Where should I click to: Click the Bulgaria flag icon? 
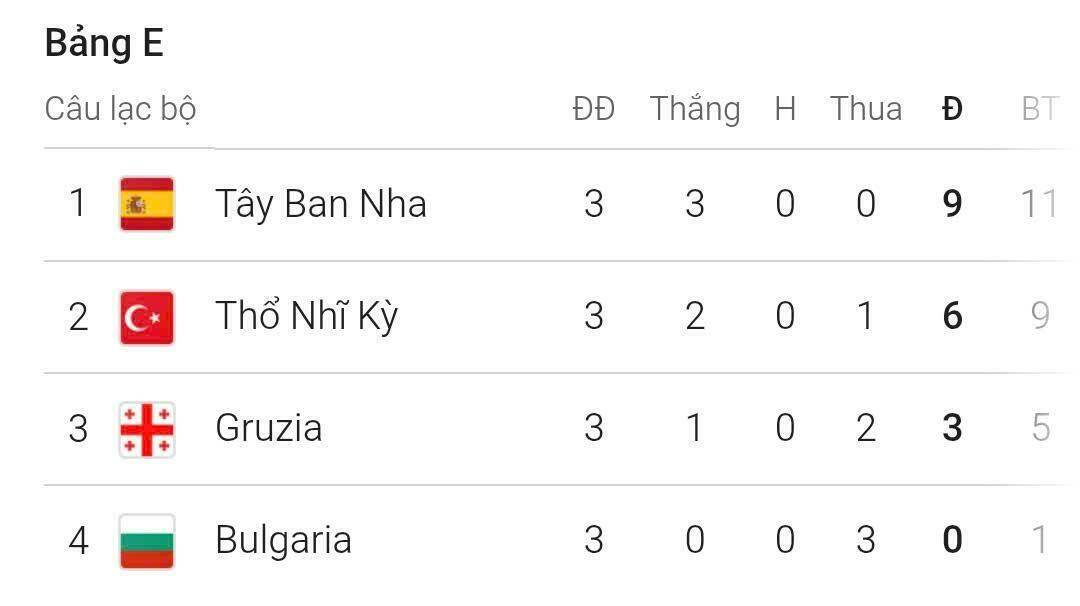click(x=147, y=541)
